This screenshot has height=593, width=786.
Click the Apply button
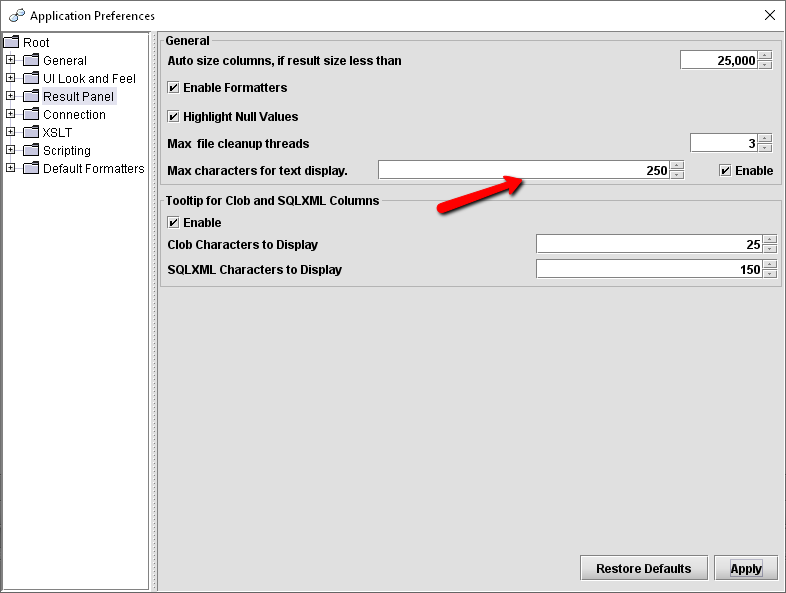[746, 568]
